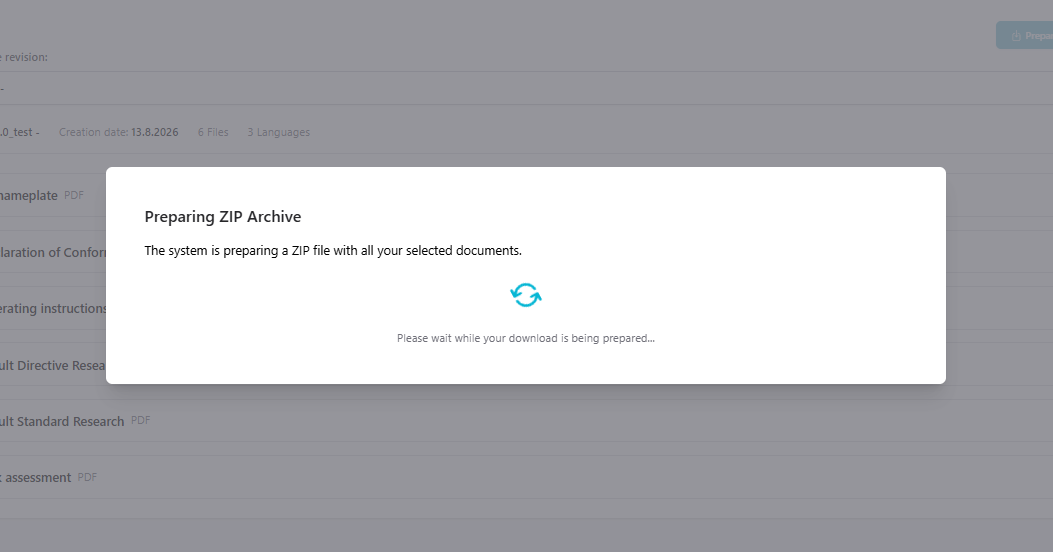The height and width of the screenshot is (552, 1053).
Task: Open the Result Directive Research document row
Action: pyautogui.click(x=53, y=365)
